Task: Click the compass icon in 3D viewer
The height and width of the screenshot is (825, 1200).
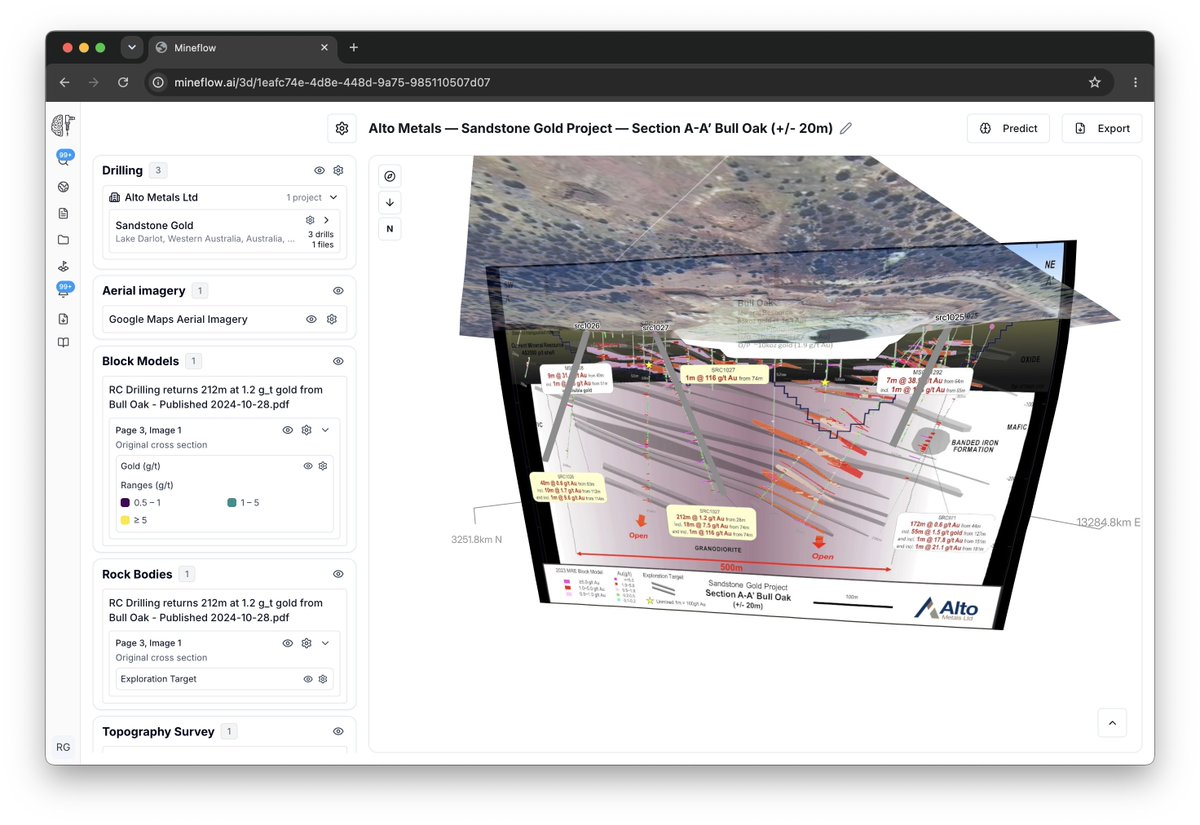Action: click(x=390, y=176)
